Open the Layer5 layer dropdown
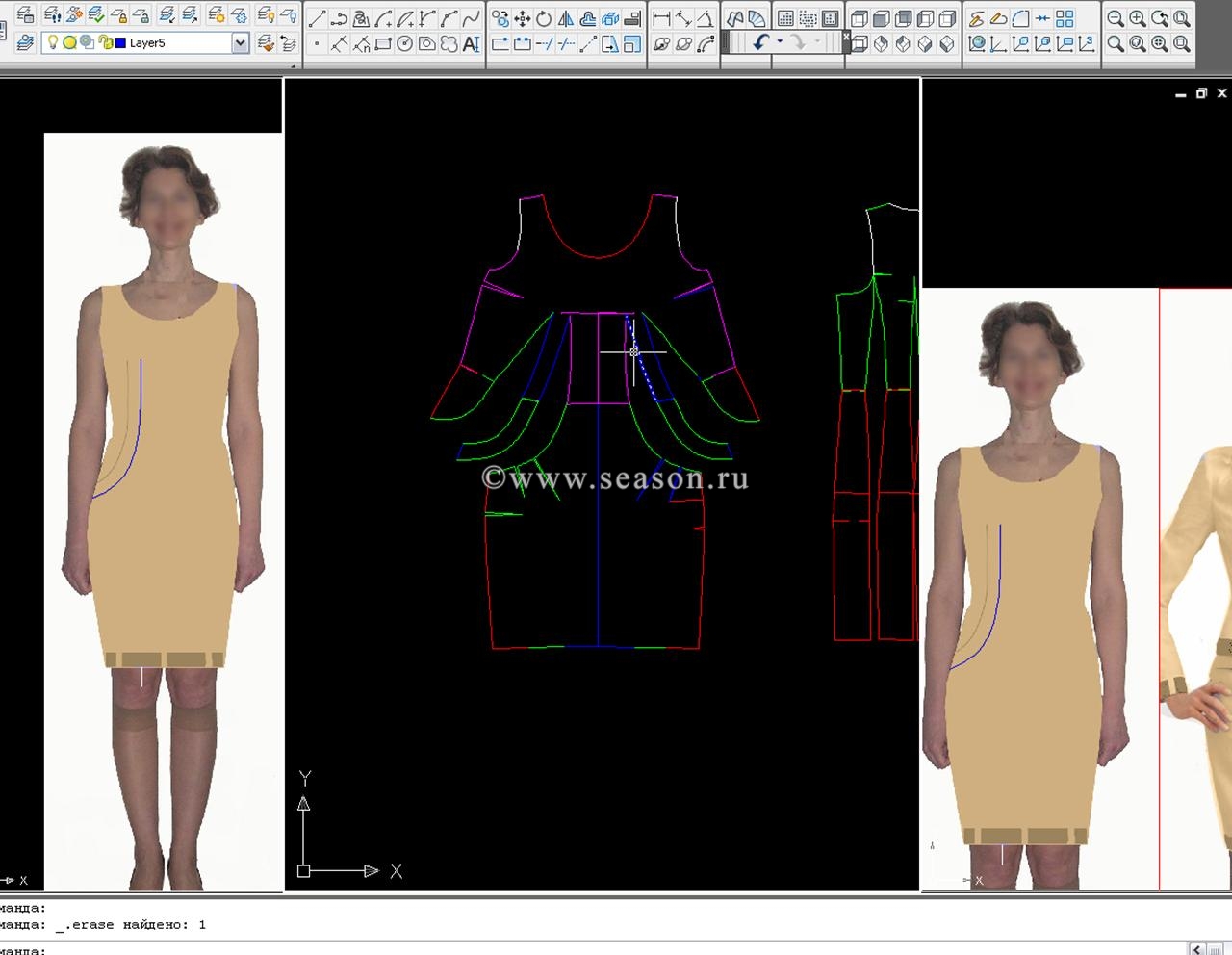This screenshot has width=1232, height=955. coord(240,43)
